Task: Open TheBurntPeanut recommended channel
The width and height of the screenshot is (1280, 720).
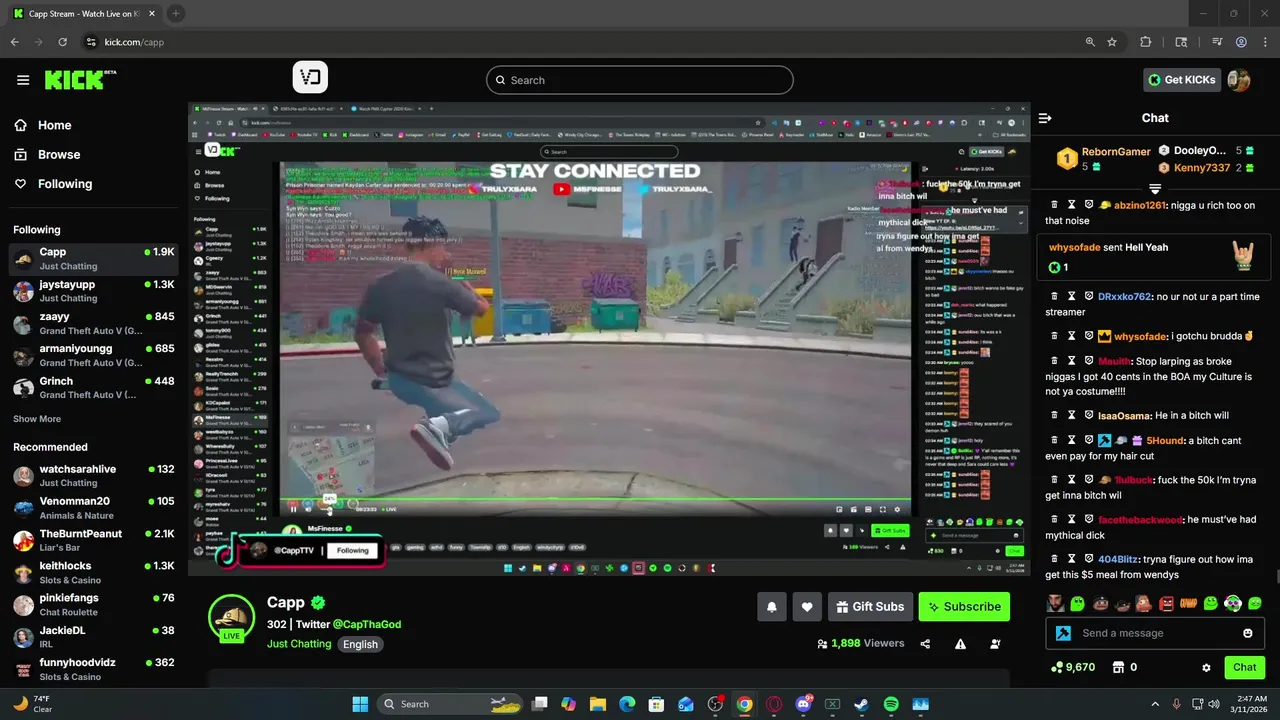Action: (x=94, y=540)
